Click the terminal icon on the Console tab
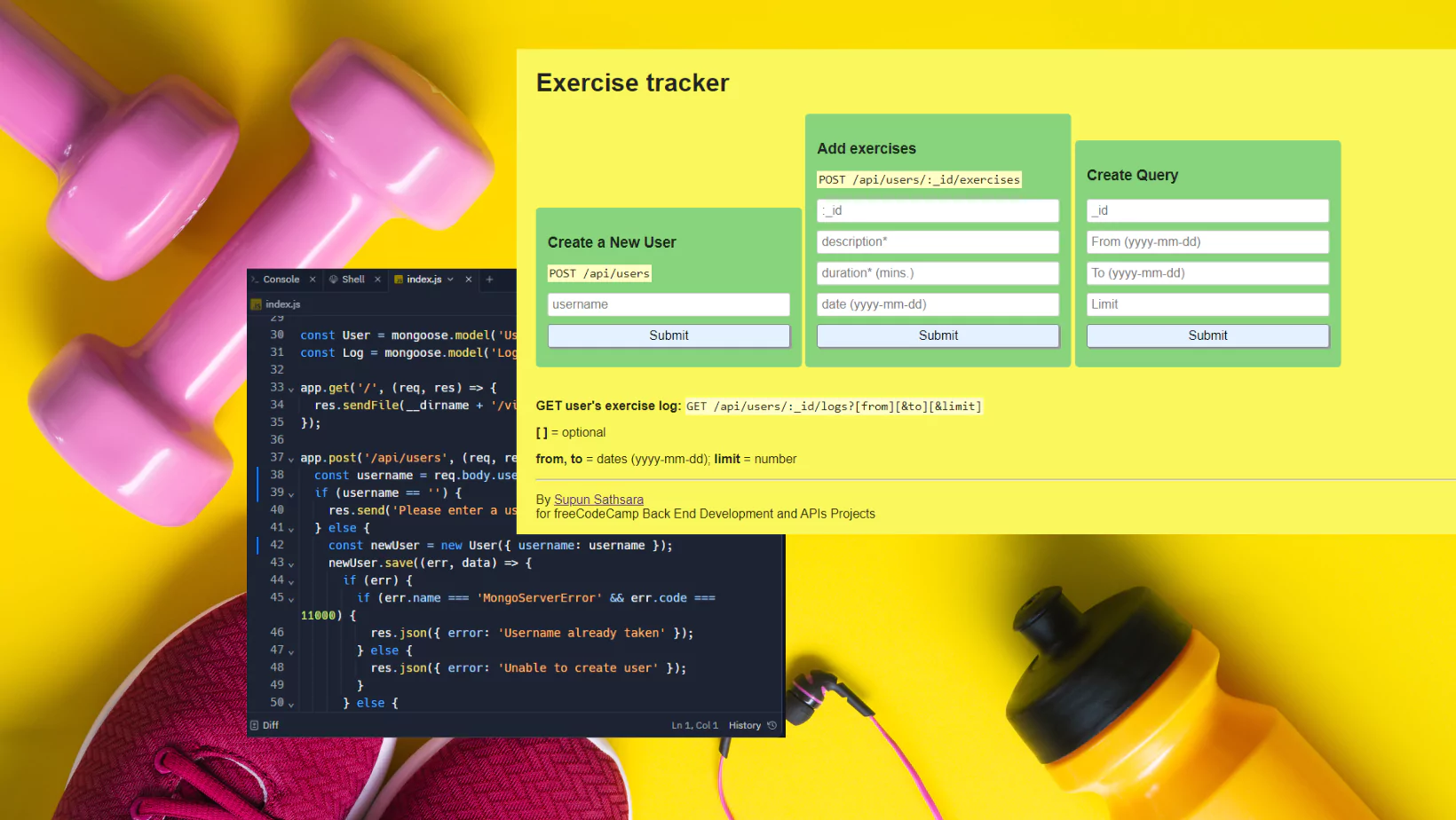This screenshot has height=820, width=1456. (257, 279)
